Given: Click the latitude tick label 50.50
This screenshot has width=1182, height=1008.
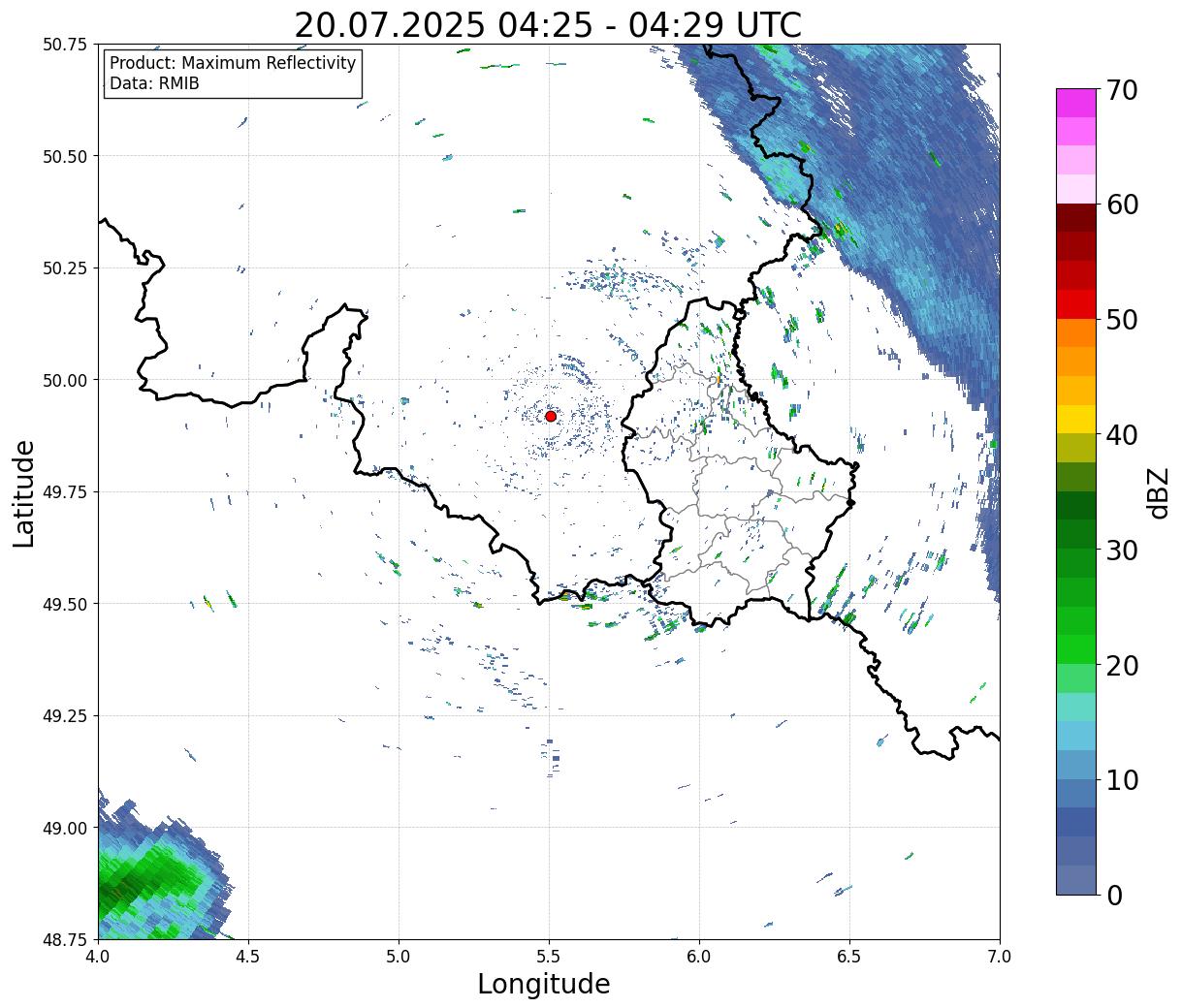Looking at the screenshot, I should [x=65, y=156].
